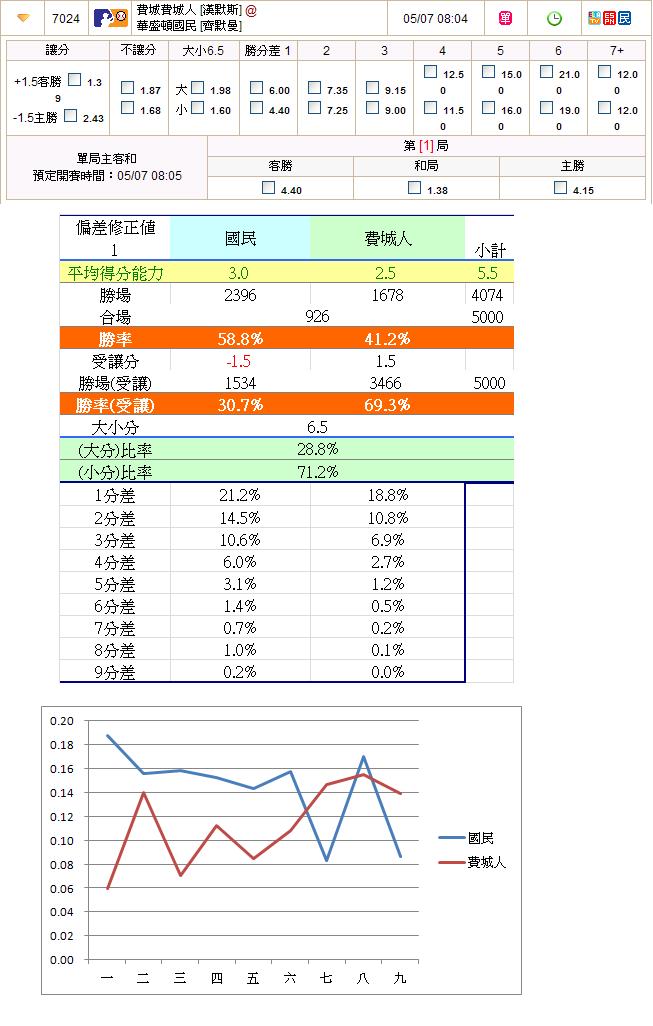
Task: Click the 69.3% handicap win rate
Action: [387, 405]
